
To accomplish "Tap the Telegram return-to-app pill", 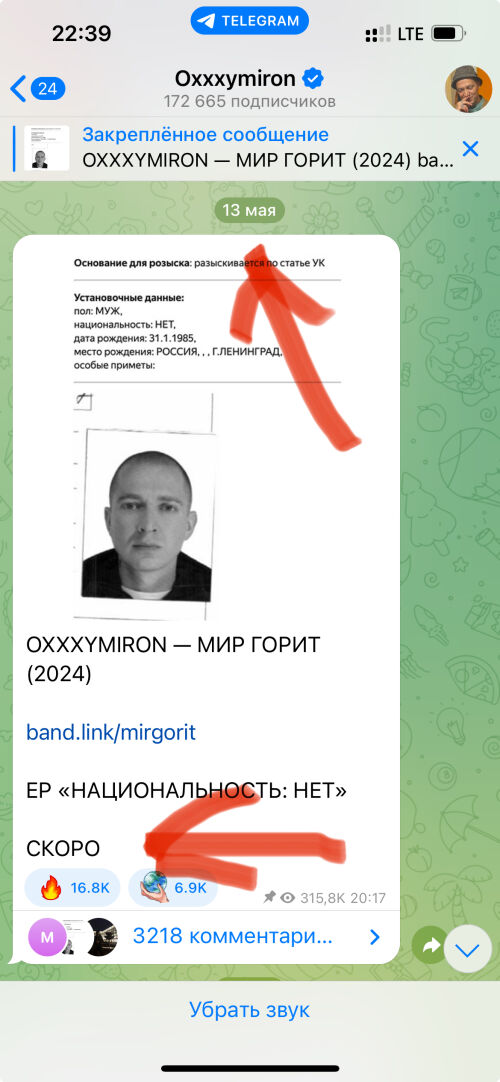I will coord(250,21).
